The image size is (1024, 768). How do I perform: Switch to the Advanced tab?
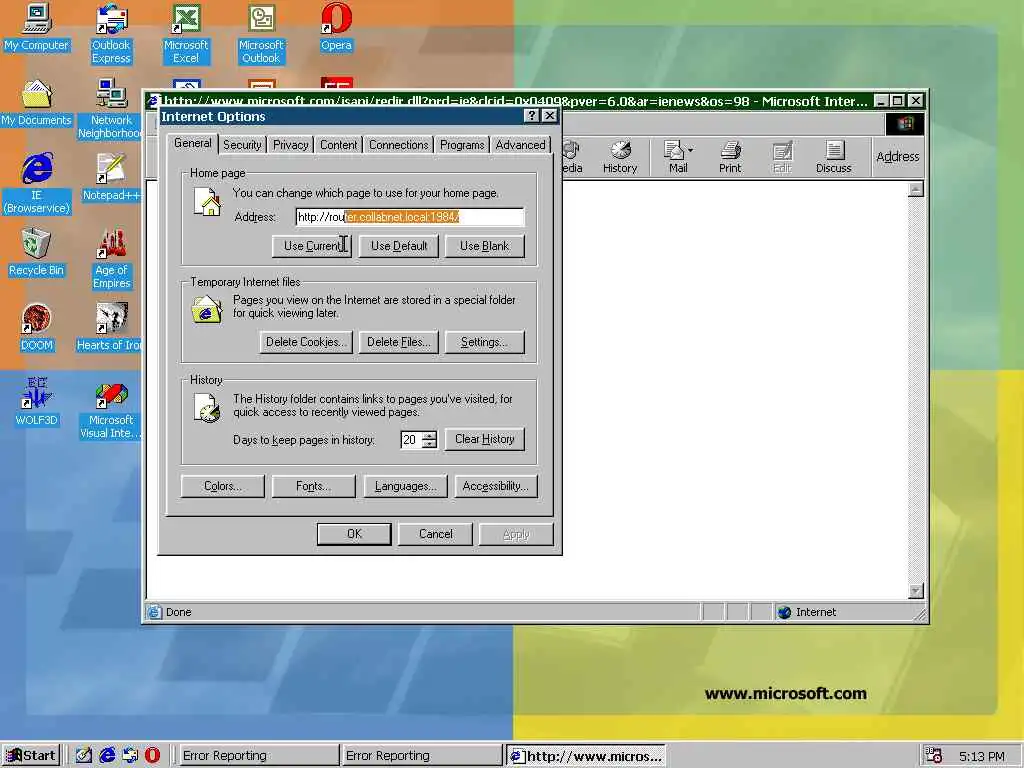[x=520, y=145]
